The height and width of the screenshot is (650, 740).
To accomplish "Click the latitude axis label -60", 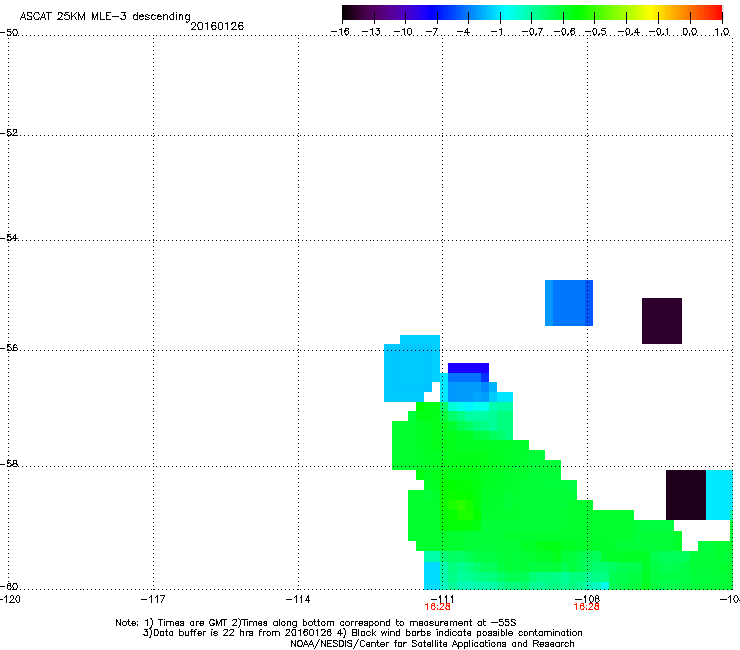I will 9,586.
